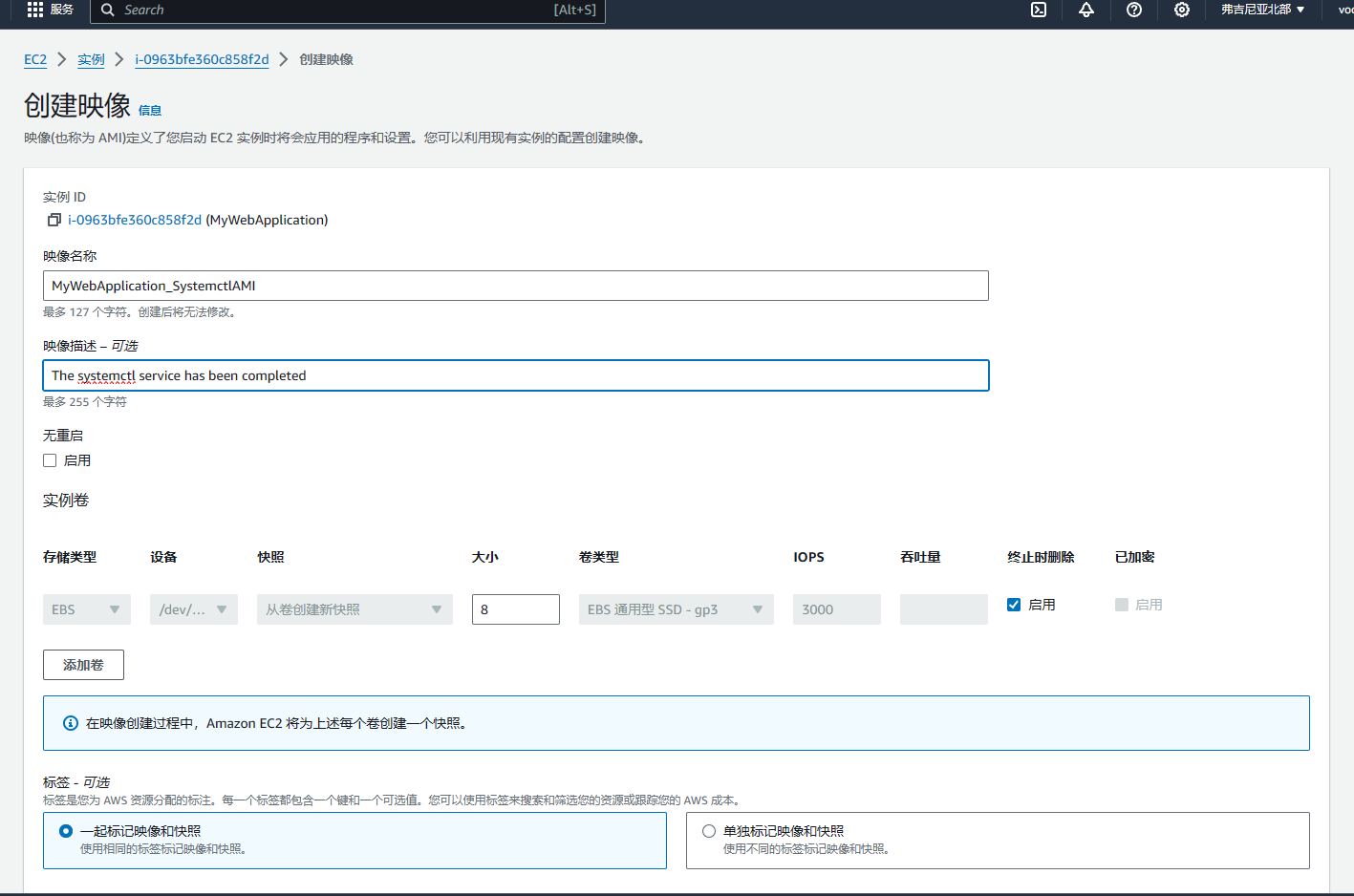The height and width of the screenshot is (896, 1354).
Task: Open the 服务 services menu label
Action: click(62, 10)
